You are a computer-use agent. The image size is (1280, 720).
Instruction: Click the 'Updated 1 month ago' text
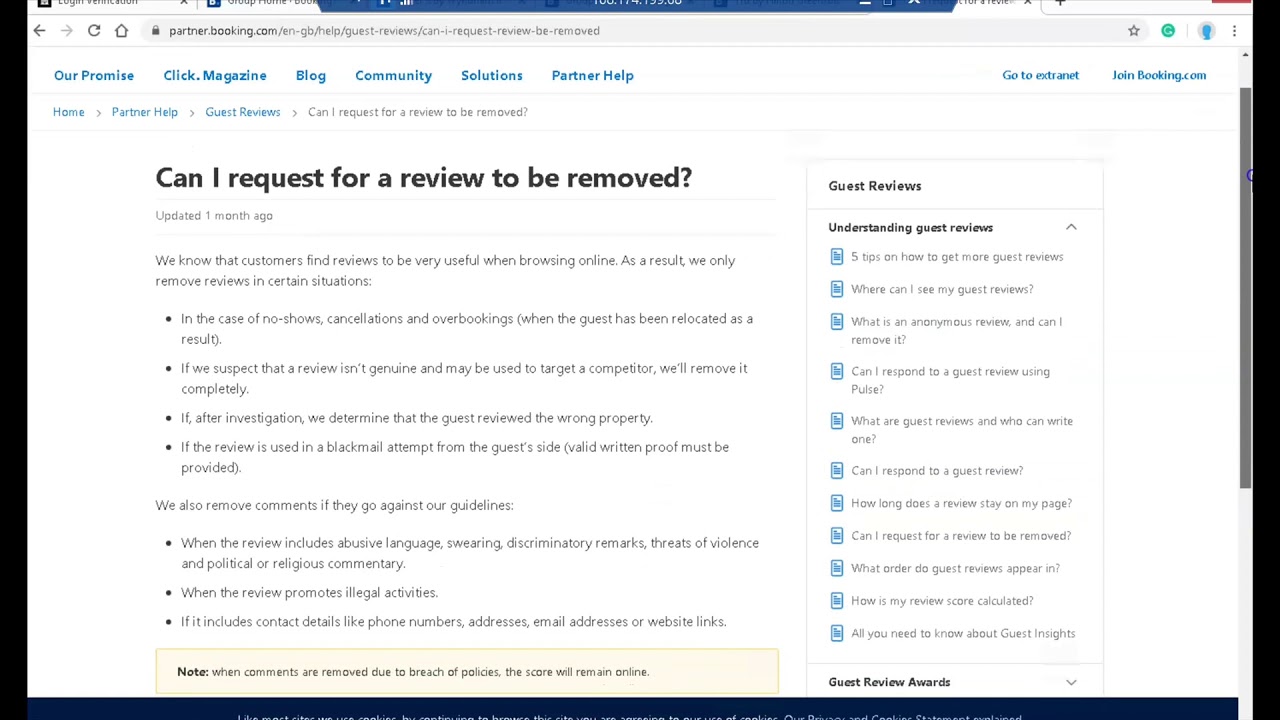coord(214,216)
